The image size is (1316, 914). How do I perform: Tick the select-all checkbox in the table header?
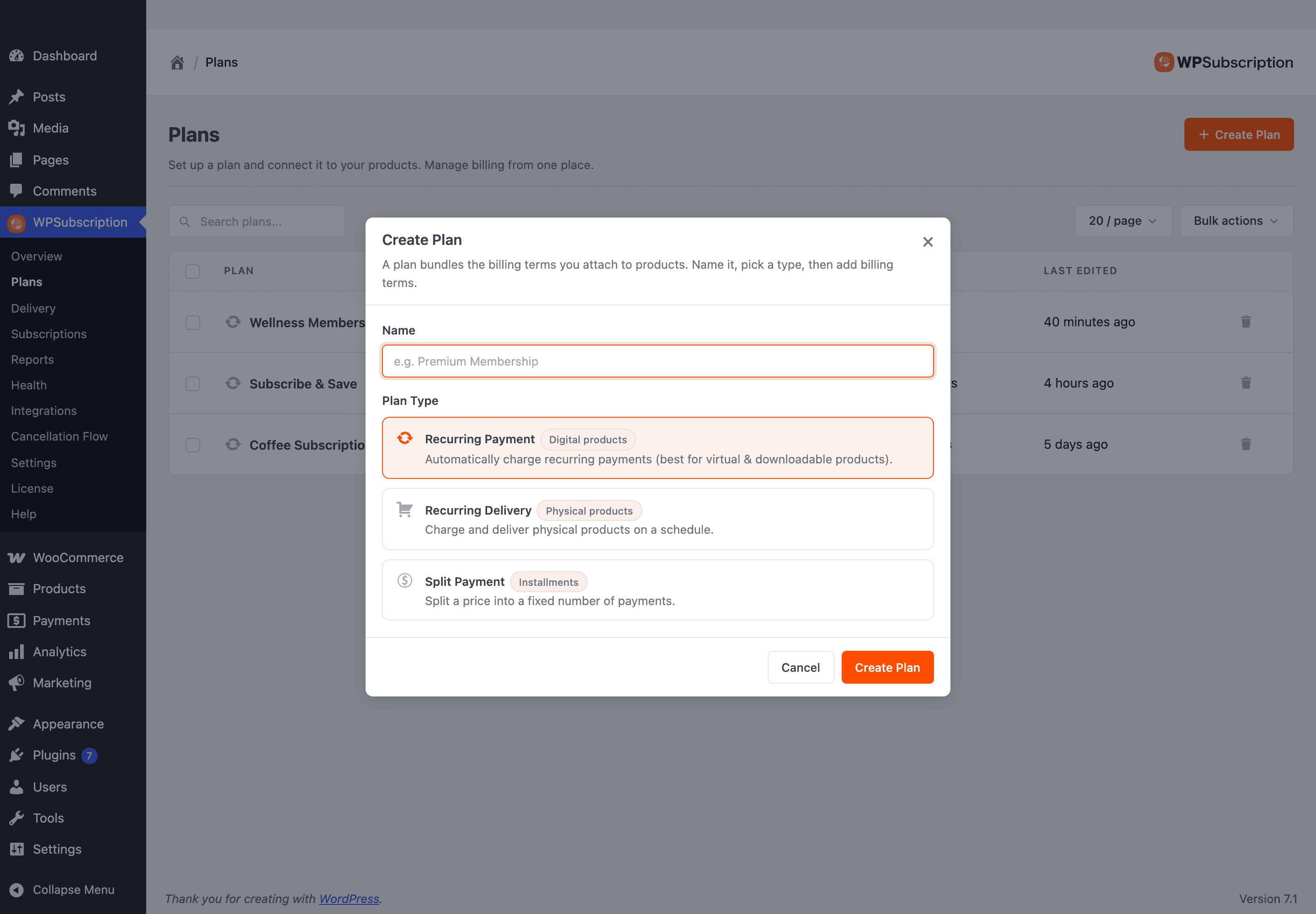(193, 271)
